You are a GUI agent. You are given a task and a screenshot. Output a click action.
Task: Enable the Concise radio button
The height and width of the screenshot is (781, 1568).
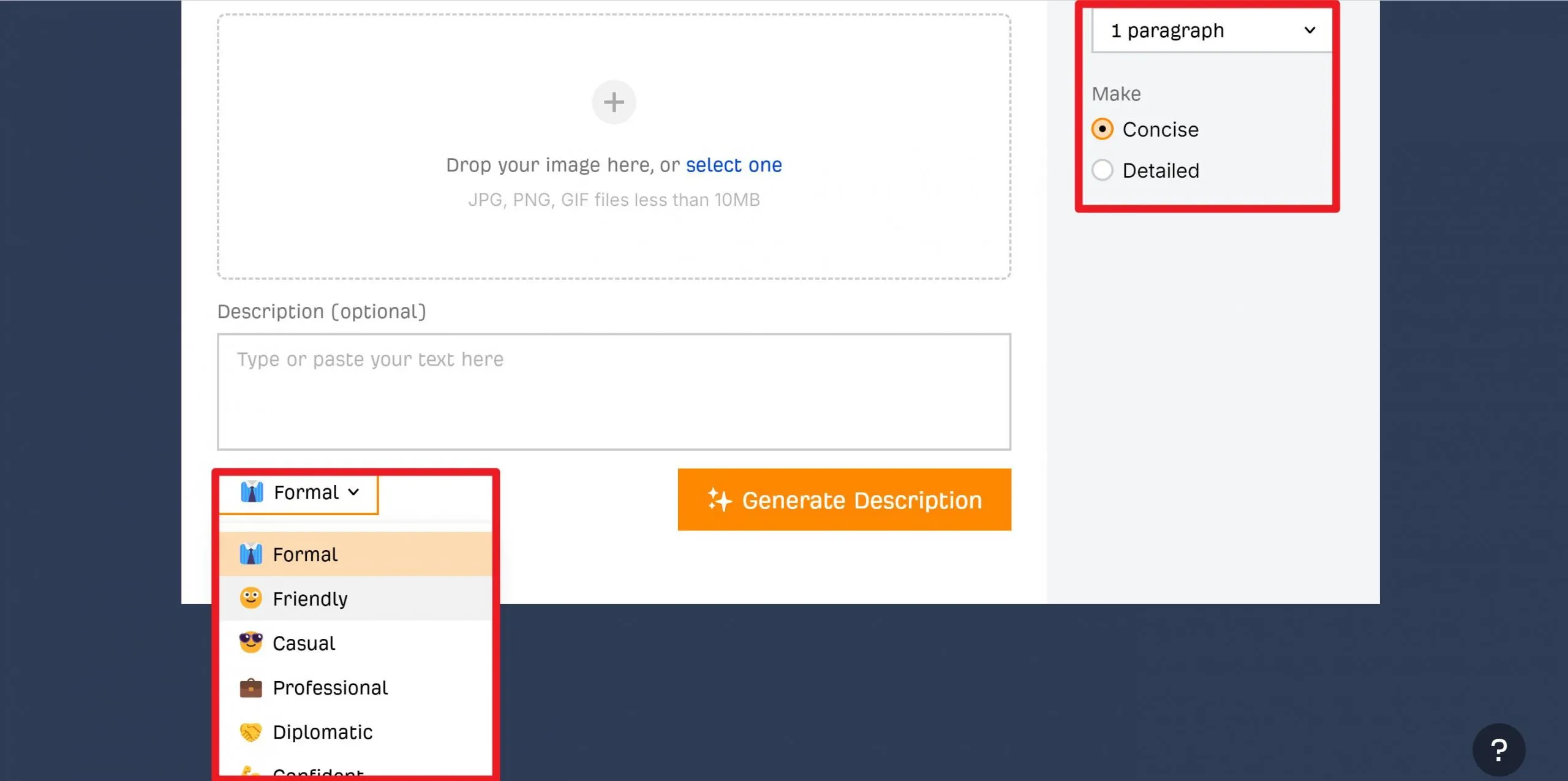tap(1102, 128)
